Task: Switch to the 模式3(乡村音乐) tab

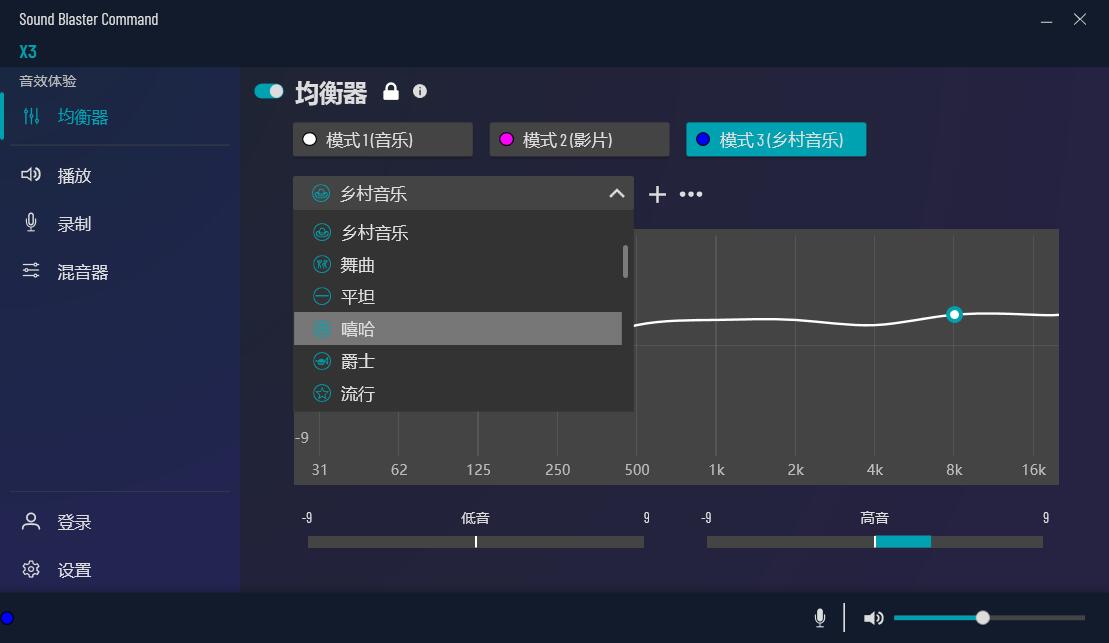Action: click(776, 139)
